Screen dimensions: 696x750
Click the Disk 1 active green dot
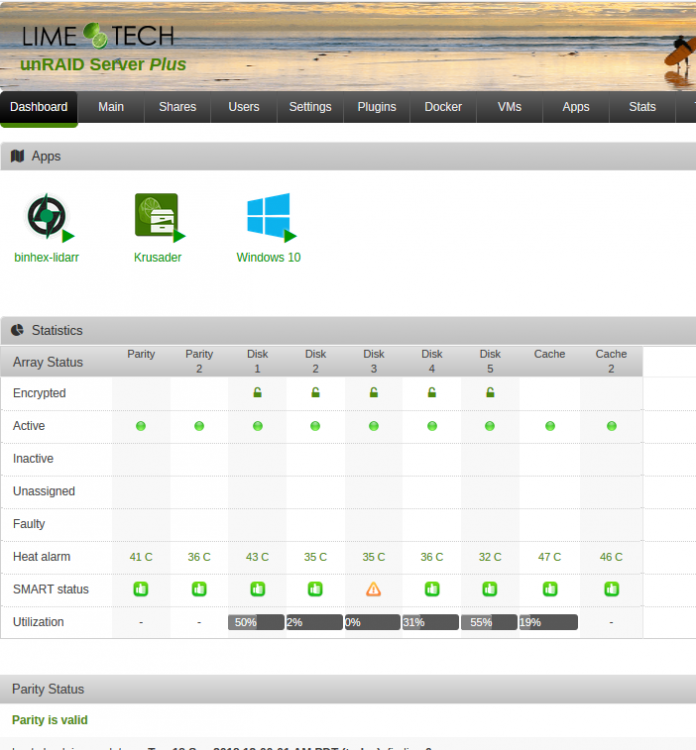pyautogui.click(x=257, y=426)
